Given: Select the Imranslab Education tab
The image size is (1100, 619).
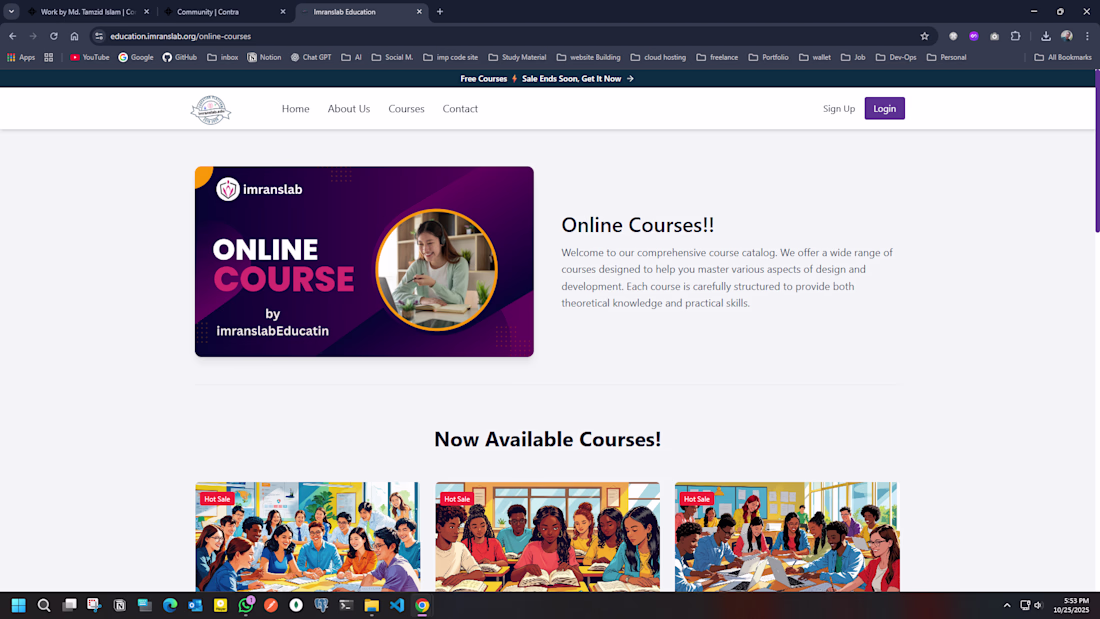Looking at the screenshot, I should click(362, 12).
